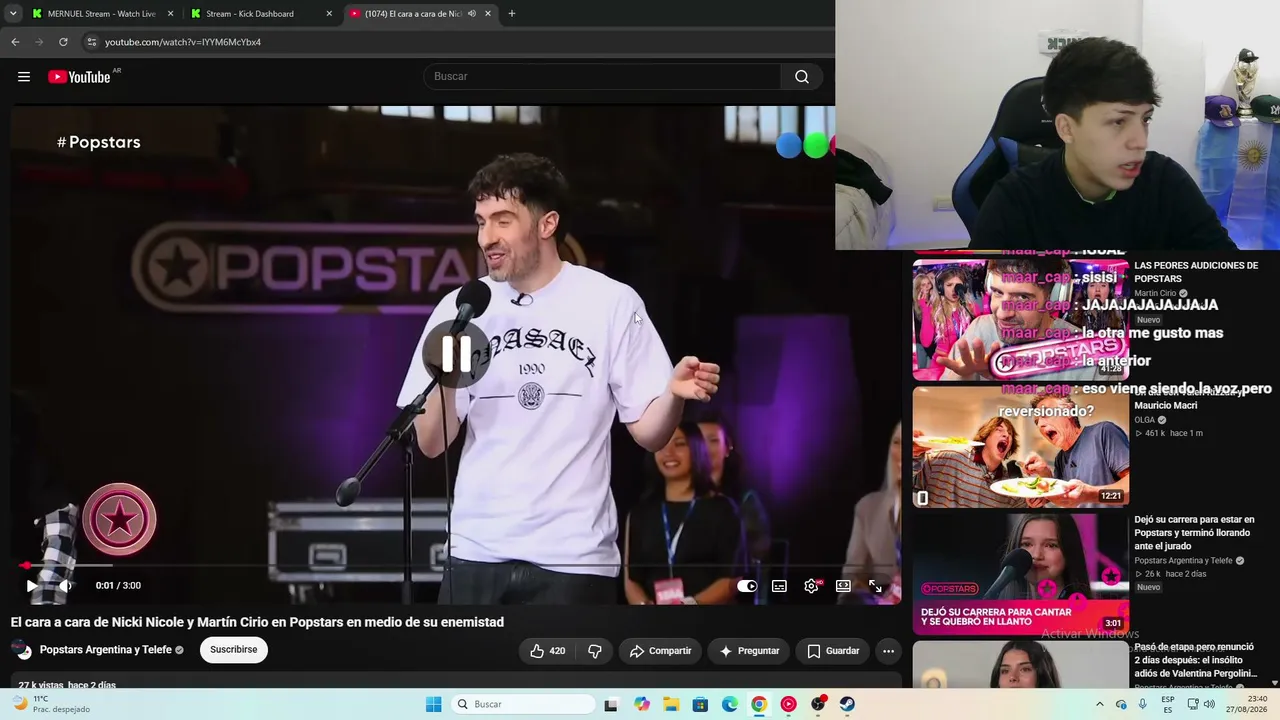Screen dimensions: 1280x720
Task: Close the MERNUEL Stream tab
Action: (170, 14)
